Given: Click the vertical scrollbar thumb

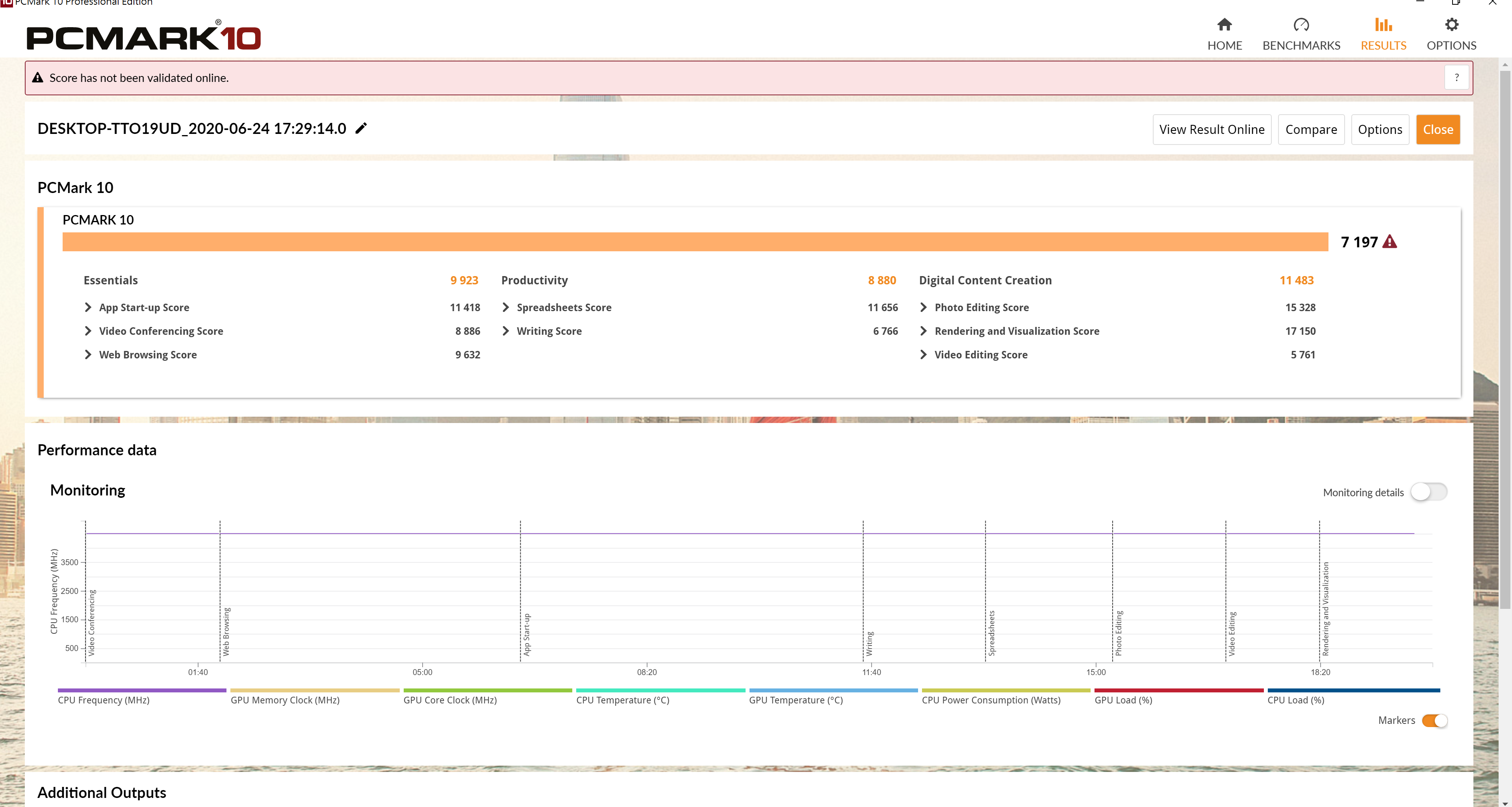Looking at the screenshot, I should coord(1506,339).
